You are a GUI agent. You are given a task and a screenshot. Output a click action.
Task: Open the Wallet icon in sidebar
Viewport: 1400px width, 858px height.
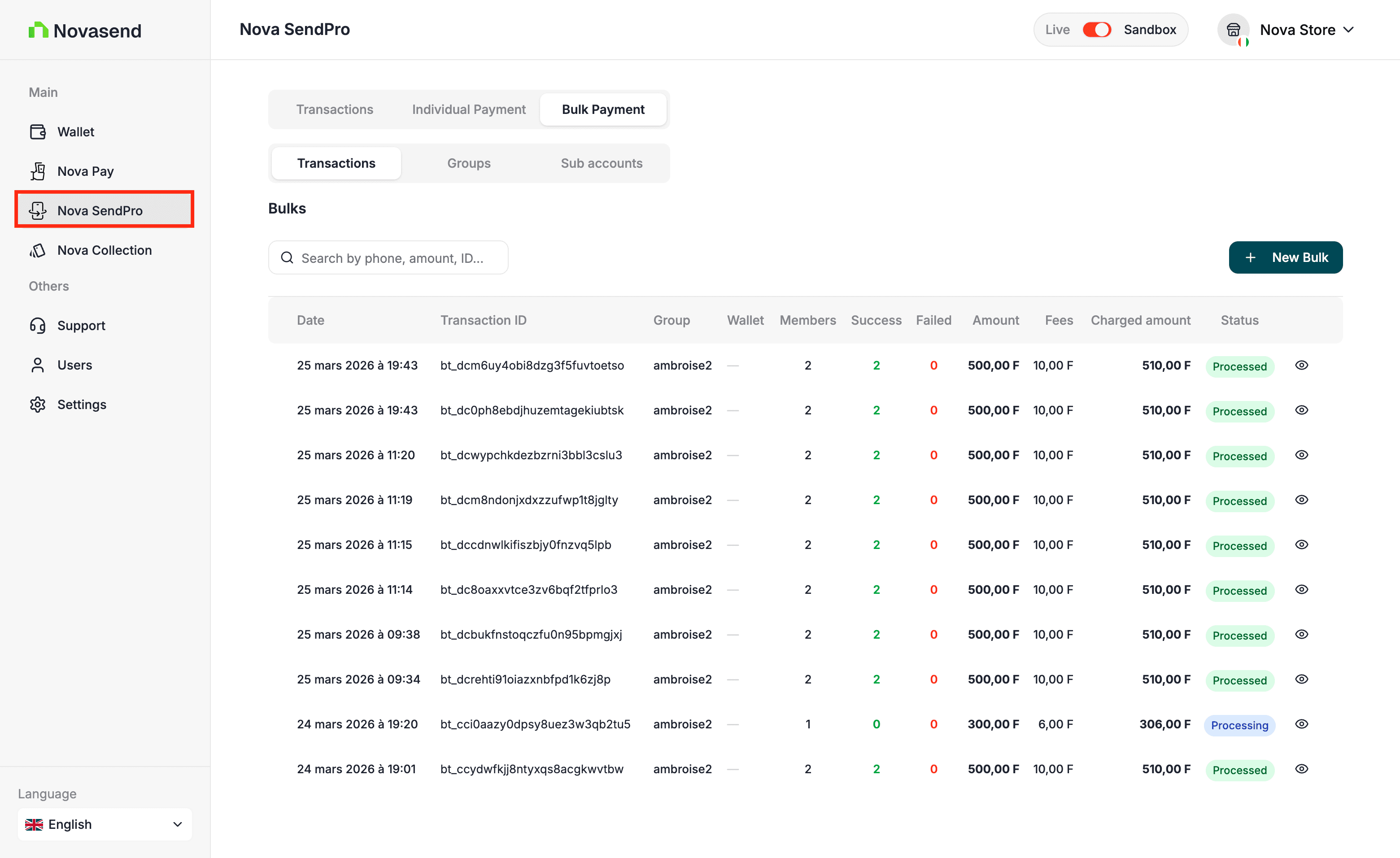38,132
